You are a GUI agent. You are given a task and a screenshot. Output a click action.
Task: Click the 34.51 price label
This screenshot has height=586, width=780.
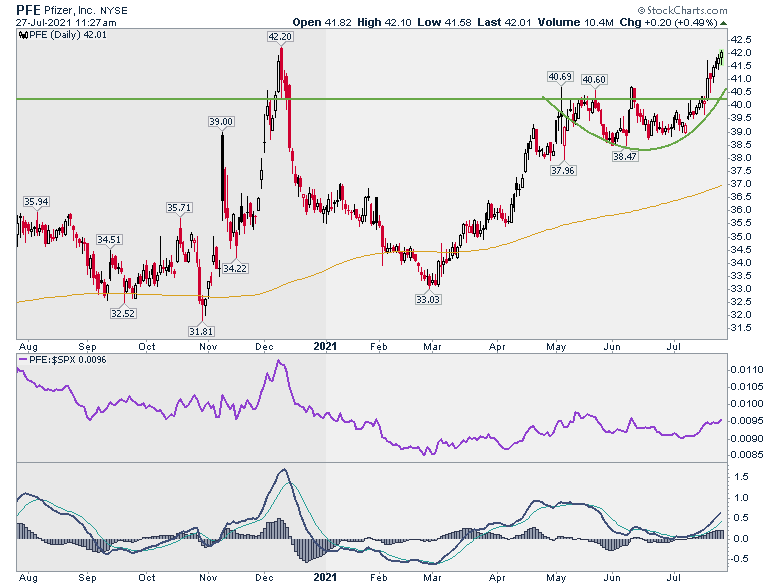click(109, 240)
